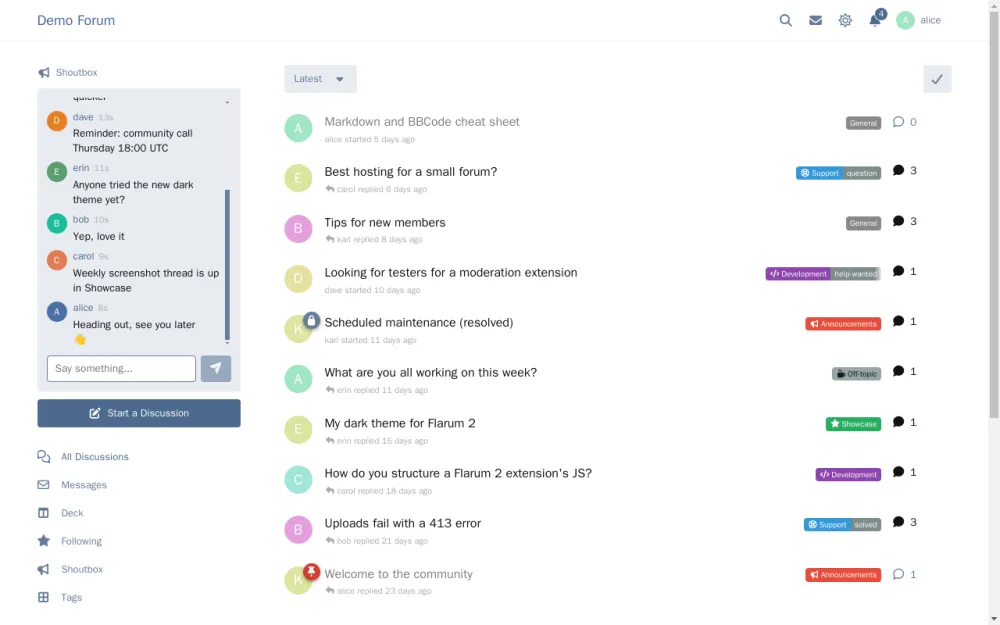Send the shoutbox message with paper plane

[x=216, y=369]
